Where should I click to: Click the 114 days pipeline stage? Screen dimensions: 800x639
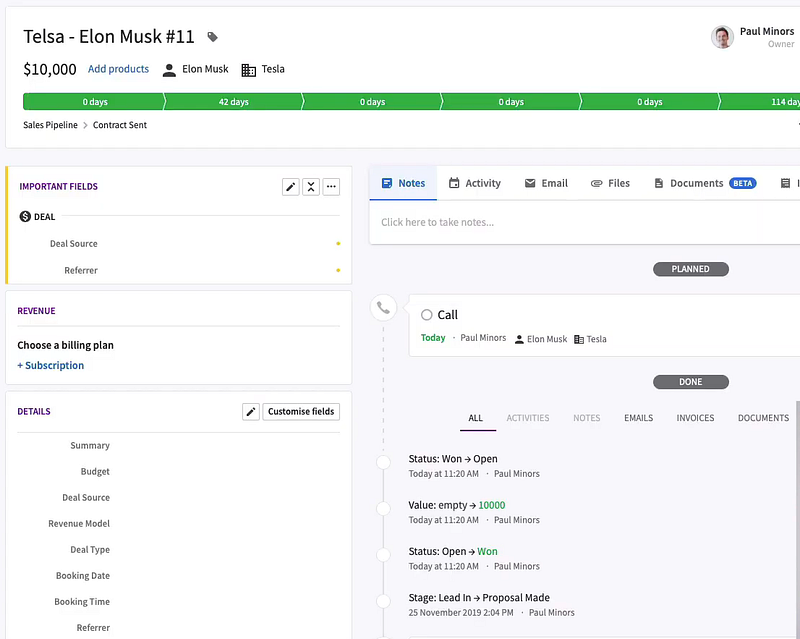tap(760, 102)
